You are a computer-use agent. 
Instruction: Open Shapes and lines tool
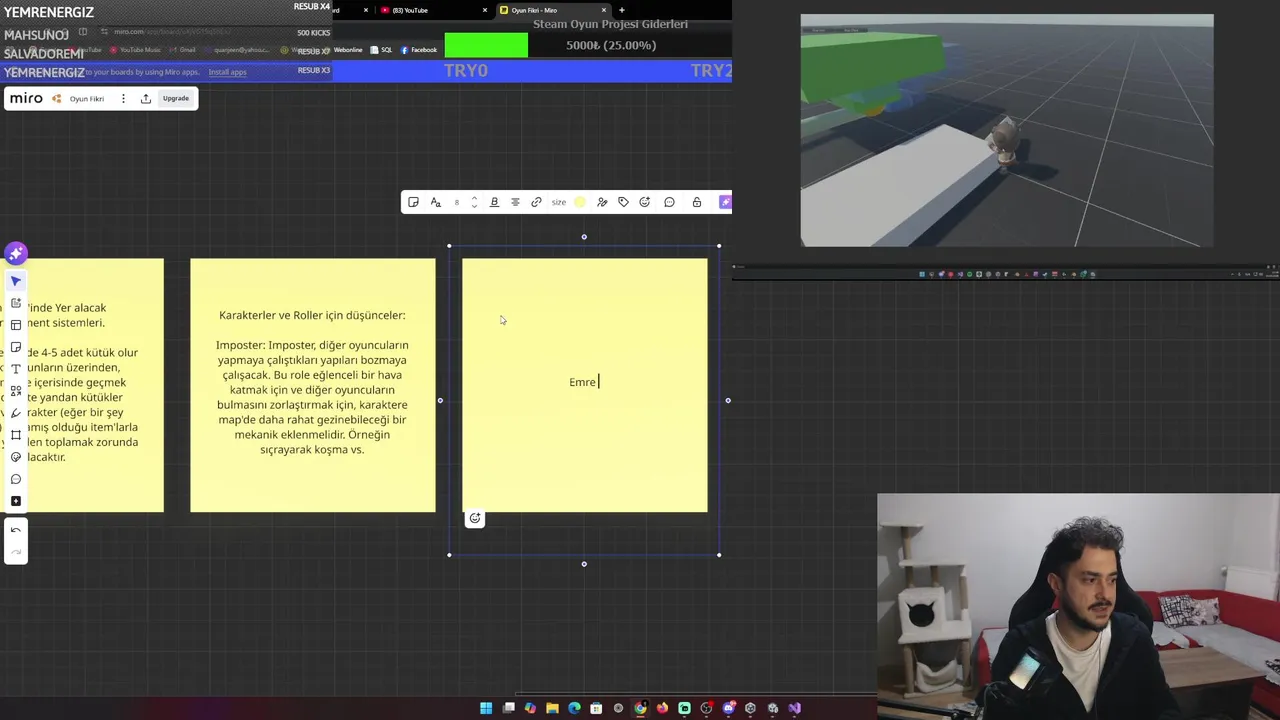point(15,391)
